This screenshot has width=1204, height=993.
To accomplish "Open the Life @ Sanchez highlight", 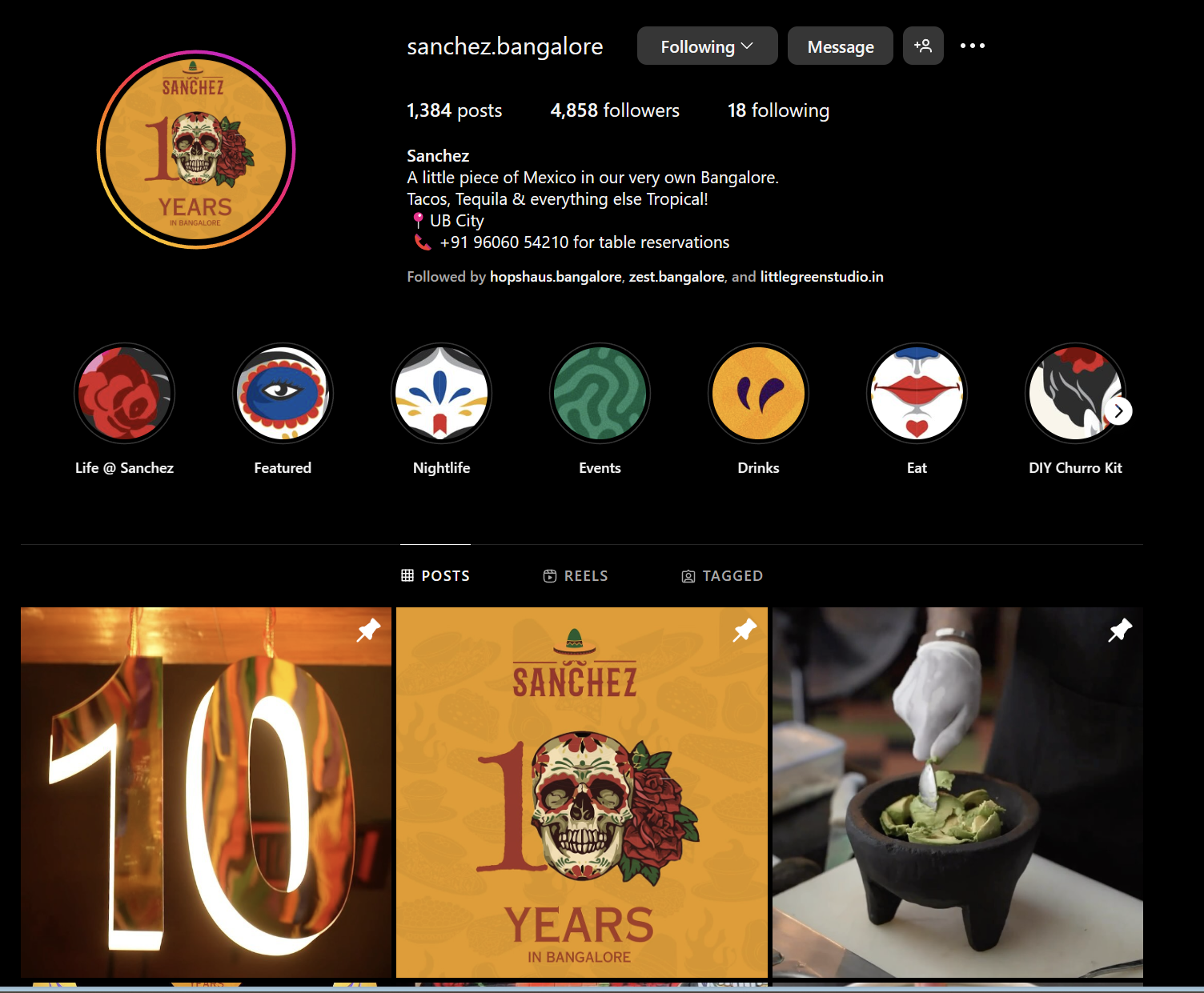I will click(124, 393).
